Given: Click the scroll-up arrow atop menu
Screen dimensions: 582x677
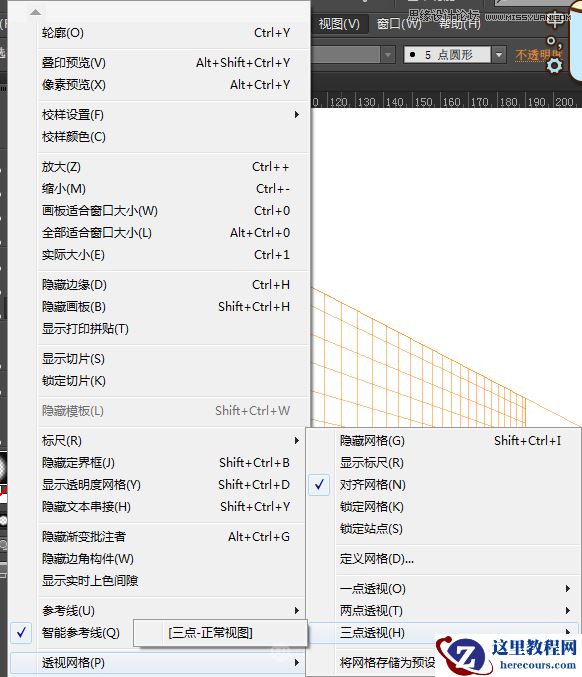Looking at the screenshot, I should click(35, 12).
